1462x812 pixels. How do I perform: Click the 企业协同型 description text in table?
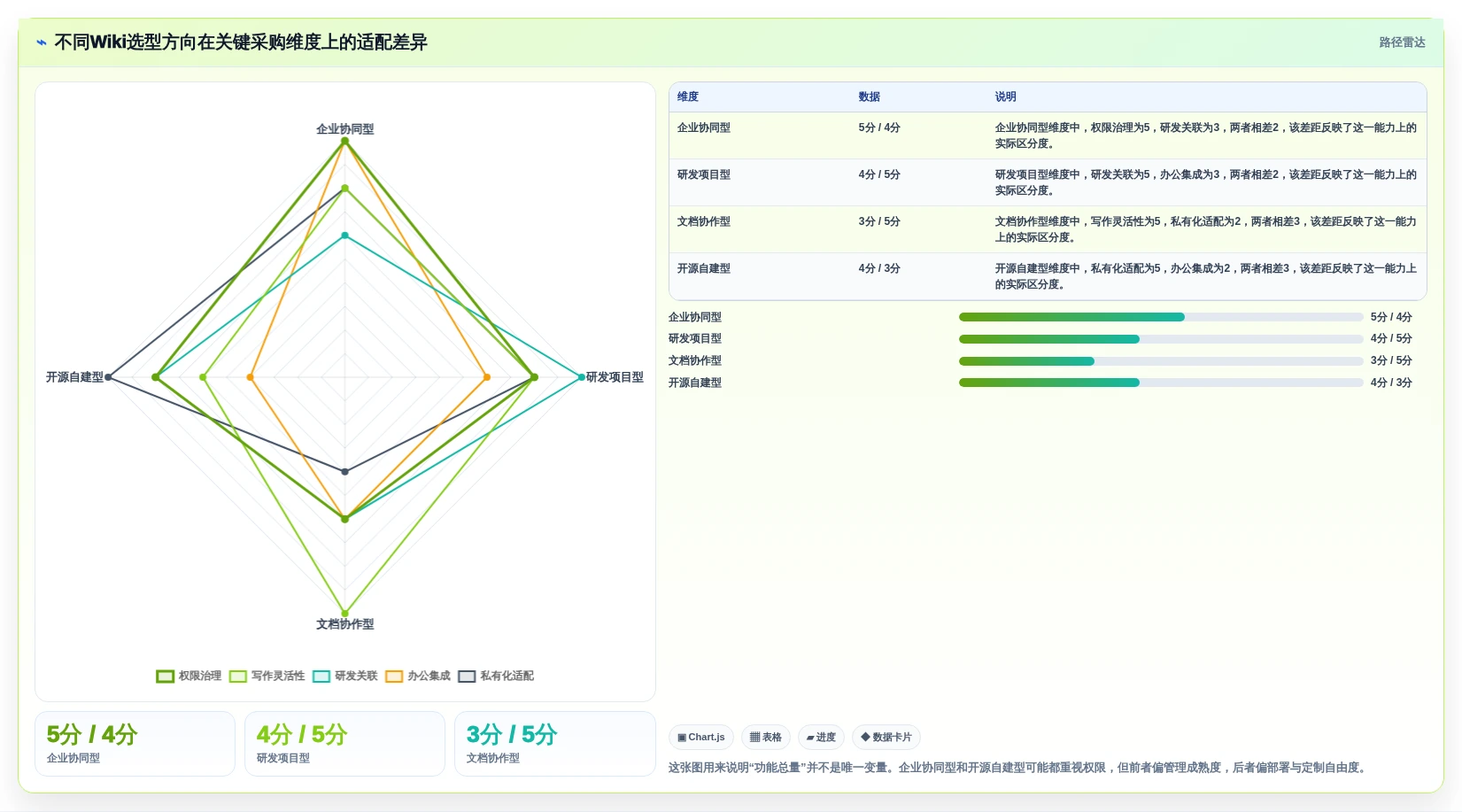click(1205, 135)
